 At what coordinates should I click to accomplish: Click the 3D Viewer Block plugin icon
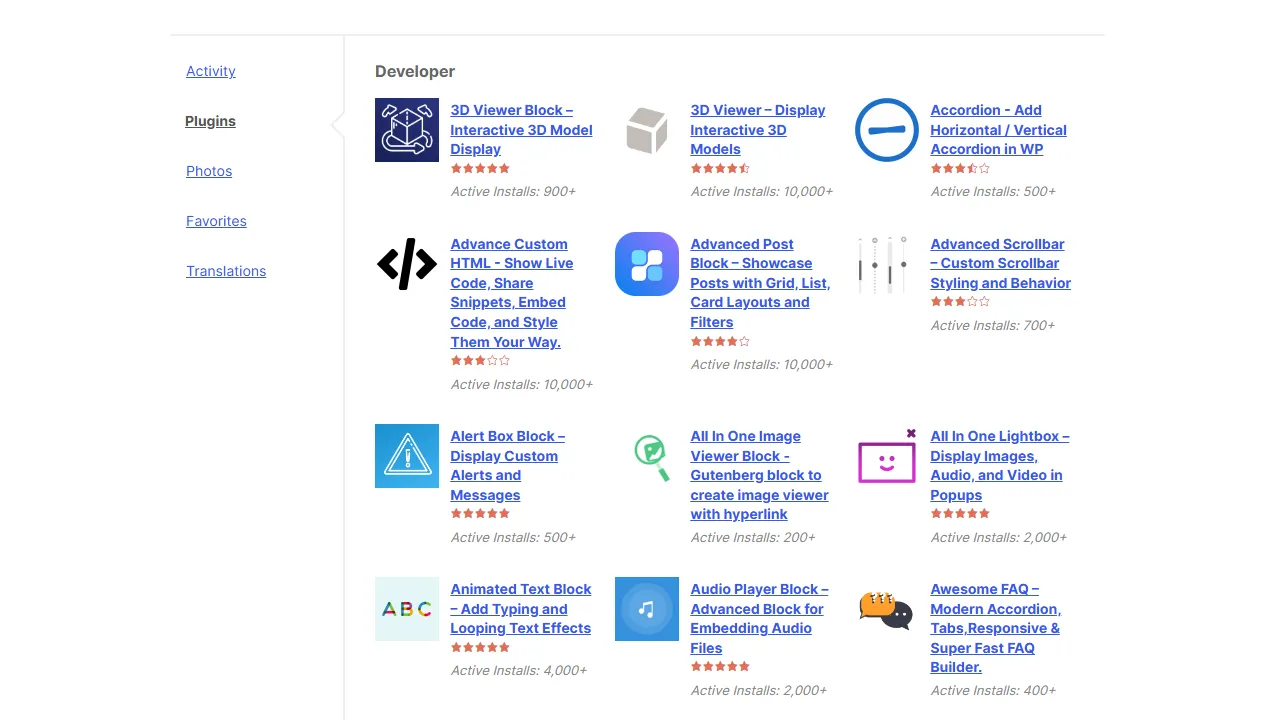[406, 130]
